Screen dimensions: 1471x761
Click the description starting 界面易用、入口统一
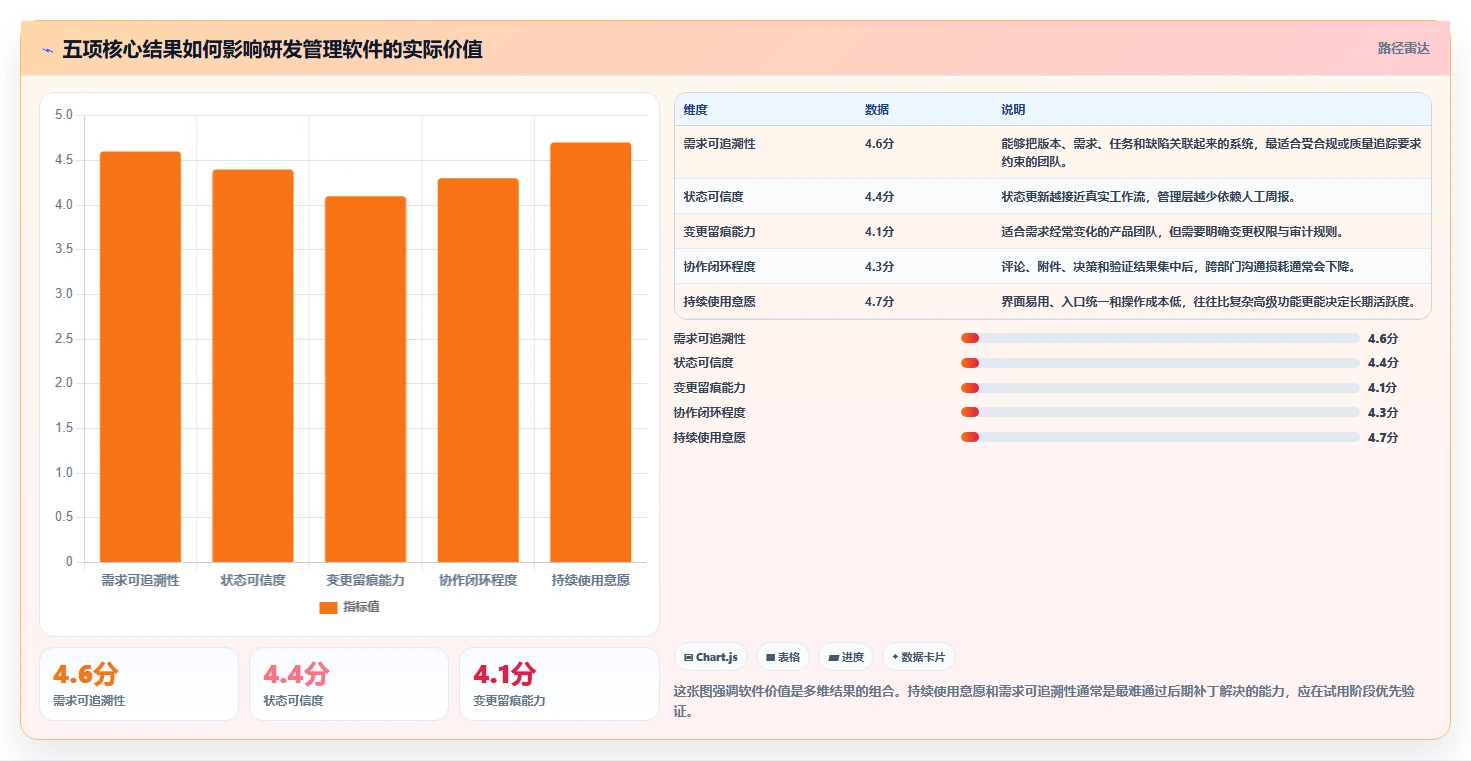click(1209, 302)
